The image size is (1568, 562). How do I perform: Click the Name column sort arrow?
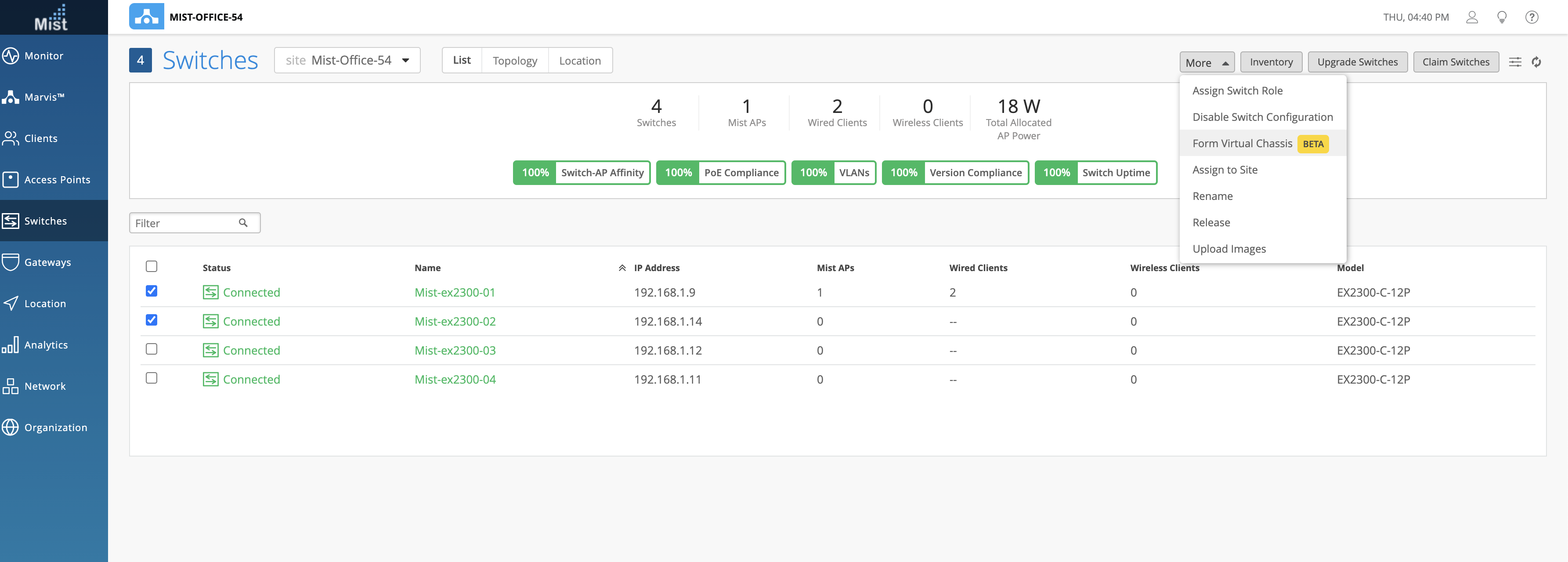(x=621, y=268)
